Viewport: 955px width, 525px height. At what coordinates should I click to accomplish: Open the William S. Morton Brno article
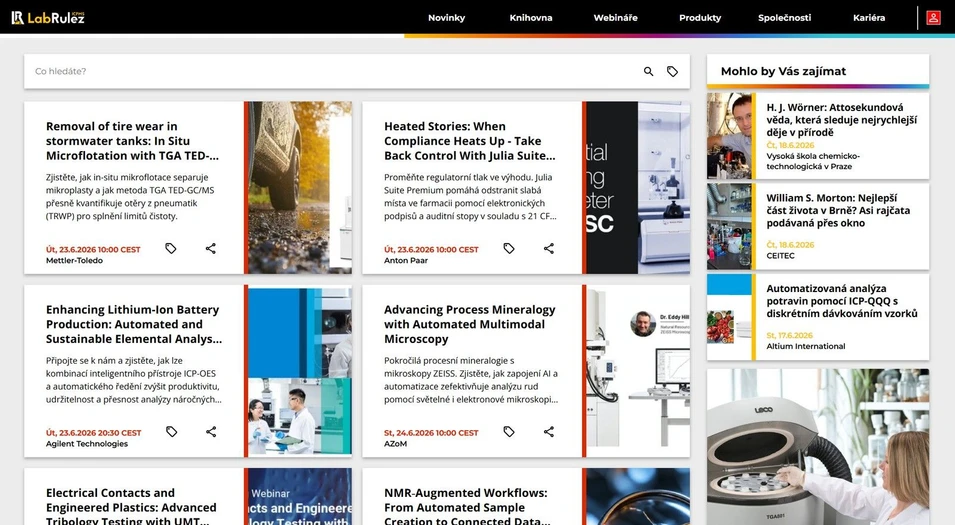(838, 210)
